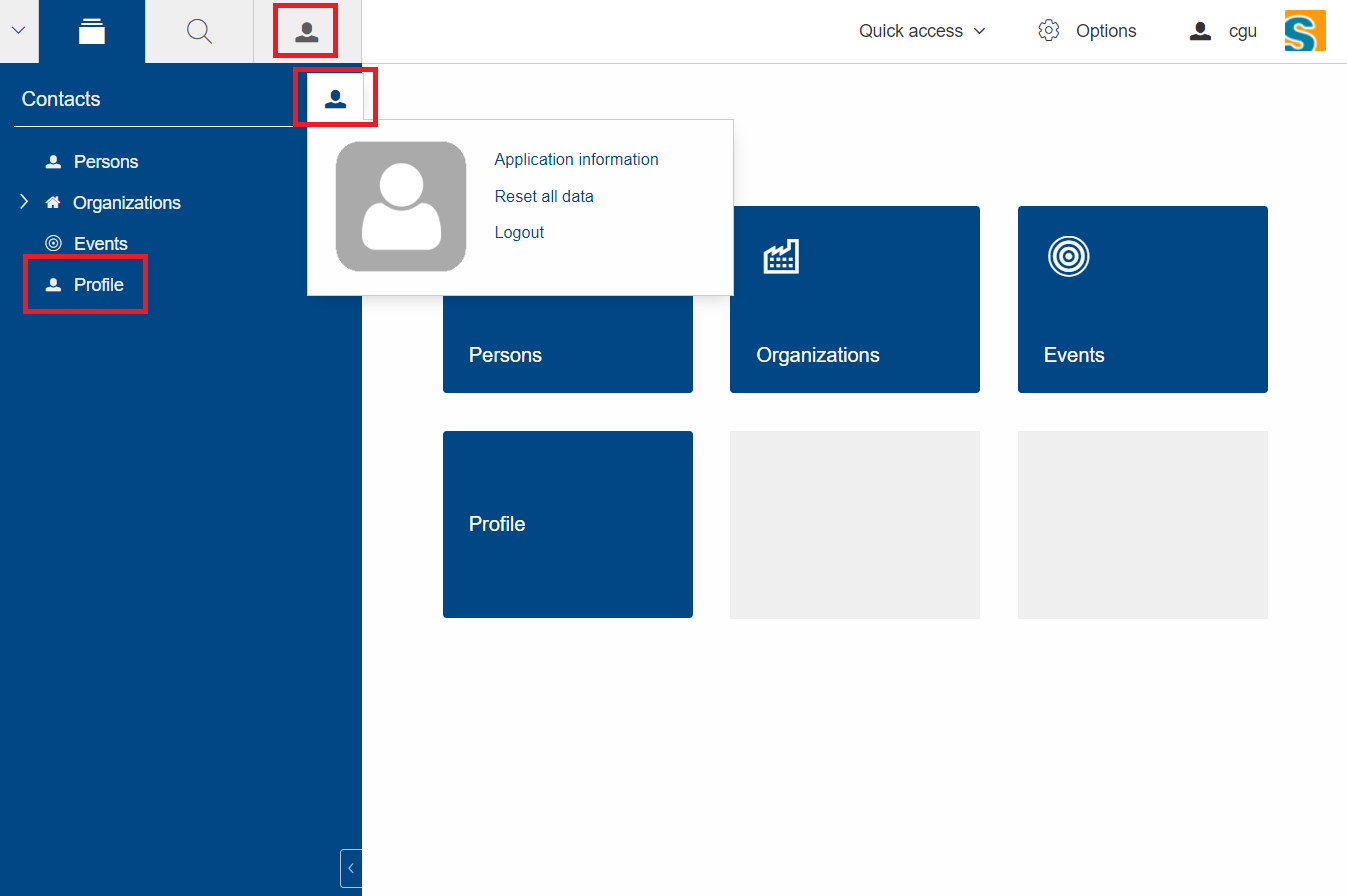This screenshot has height=896, width=1347.
Task: Open the Options menu
Action: 1087,31
